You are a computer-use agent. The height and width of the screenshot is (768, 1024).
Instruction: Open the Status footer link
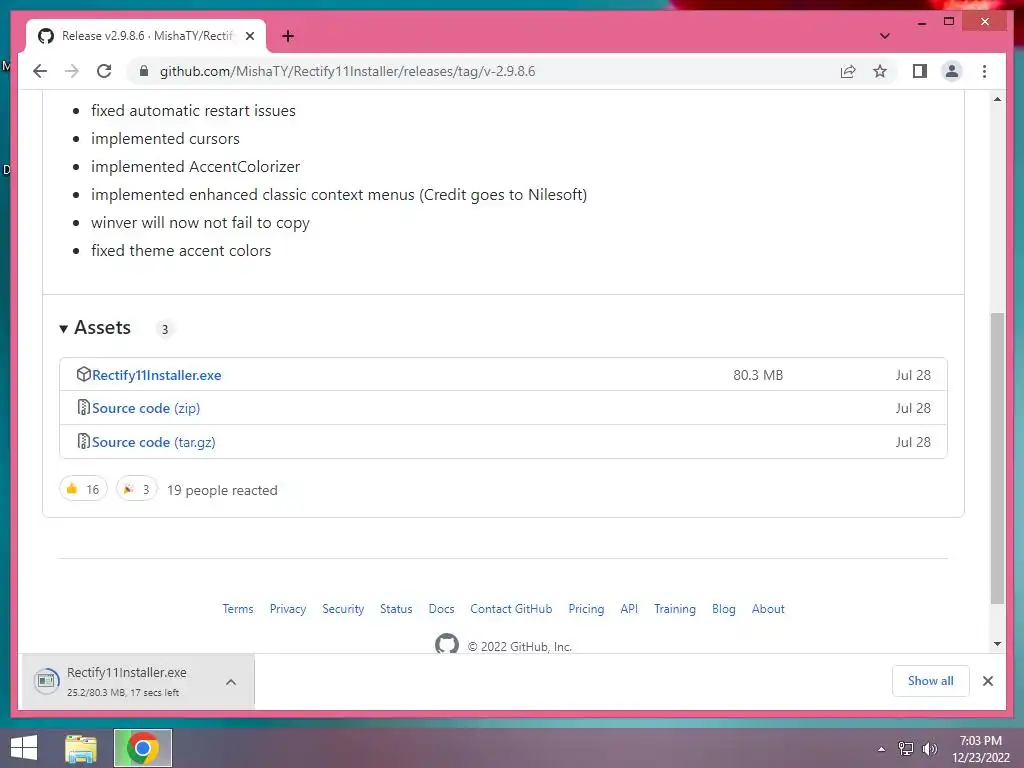pyautogui.click(x=396, y=609)
